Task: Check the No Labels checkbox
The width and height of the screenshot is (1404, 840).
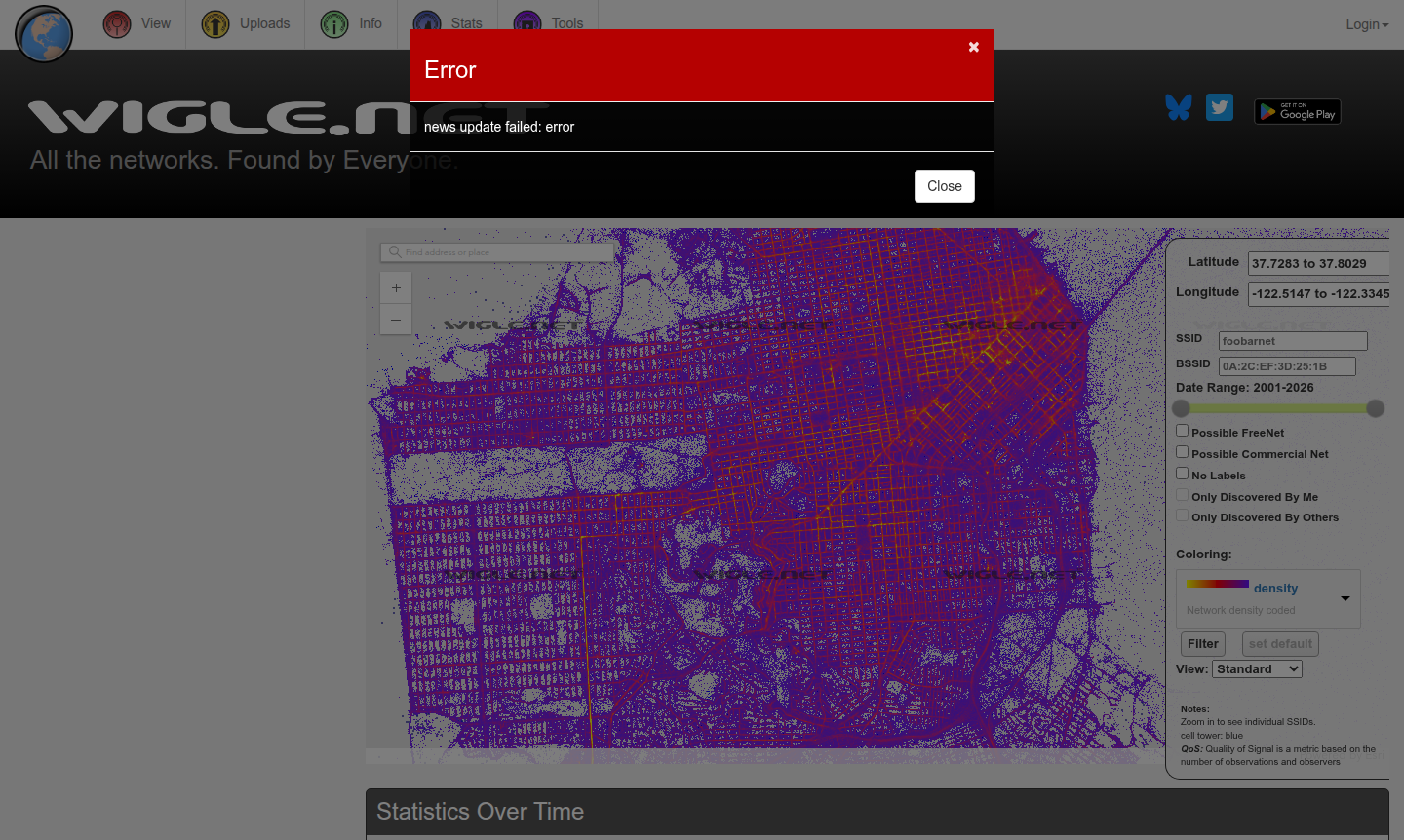Action: pos(1182,474)
